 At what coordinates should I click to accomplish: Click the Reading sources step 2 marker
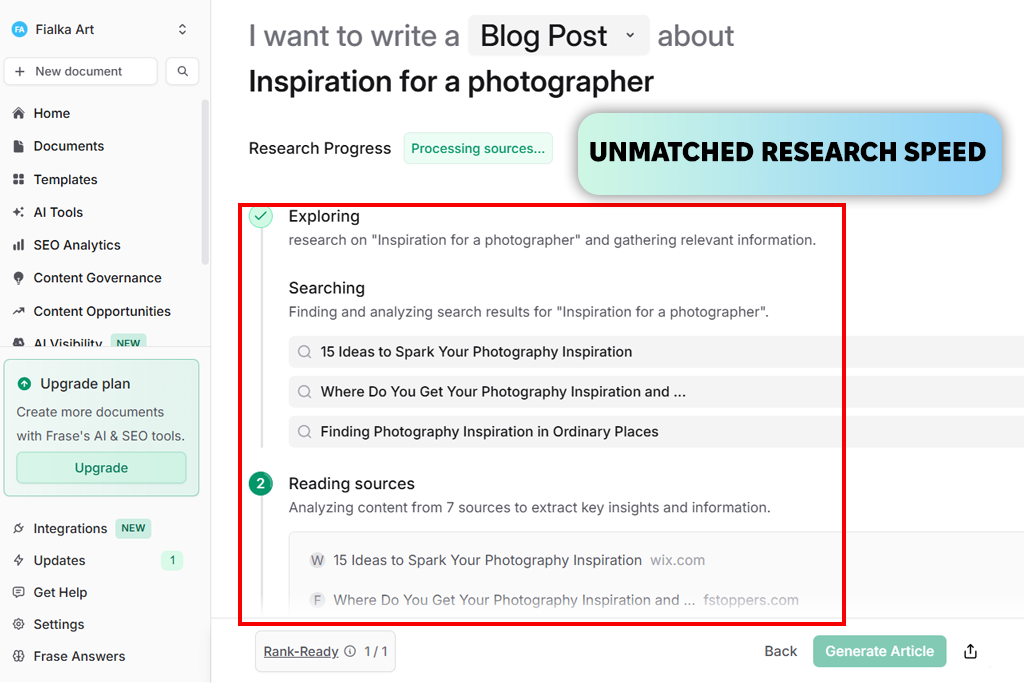pos(261,484)
